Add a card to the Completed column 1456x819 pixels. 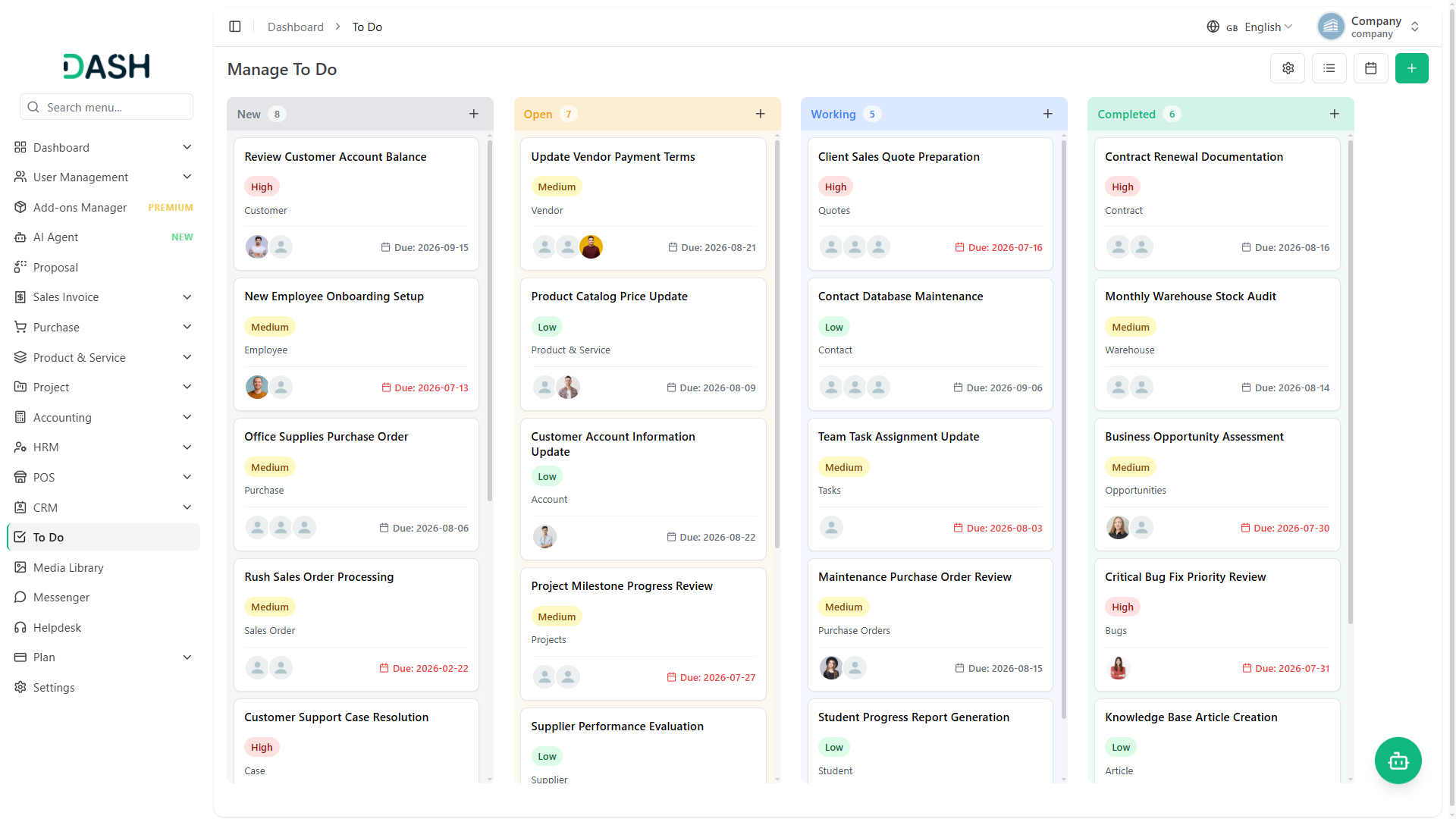[x=1335, y=114]
